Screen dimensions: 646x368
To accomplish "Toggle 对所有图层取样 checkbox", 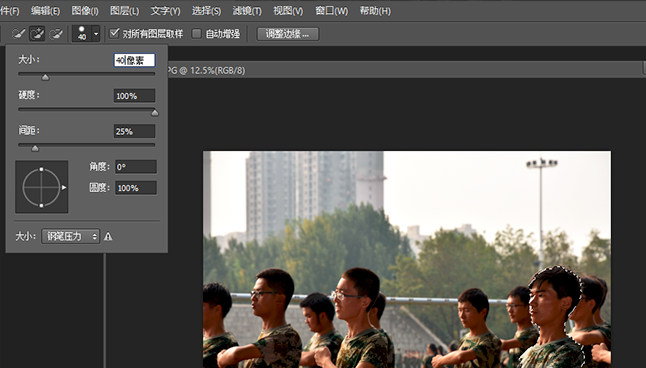I will 114,33.
